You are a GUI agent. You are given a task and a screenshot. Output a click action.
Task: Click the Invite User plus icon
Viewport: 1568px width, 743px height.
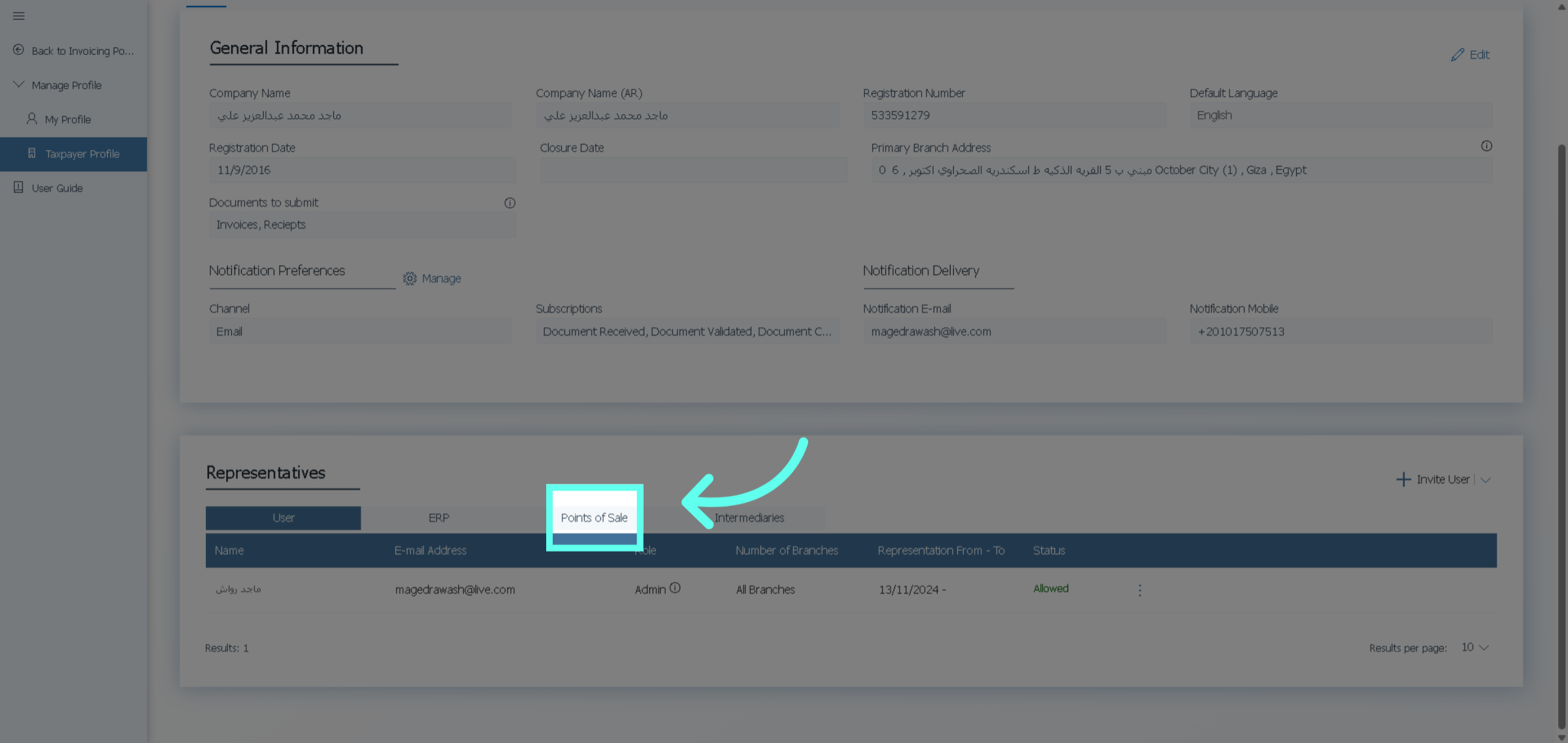point(1403,480)
